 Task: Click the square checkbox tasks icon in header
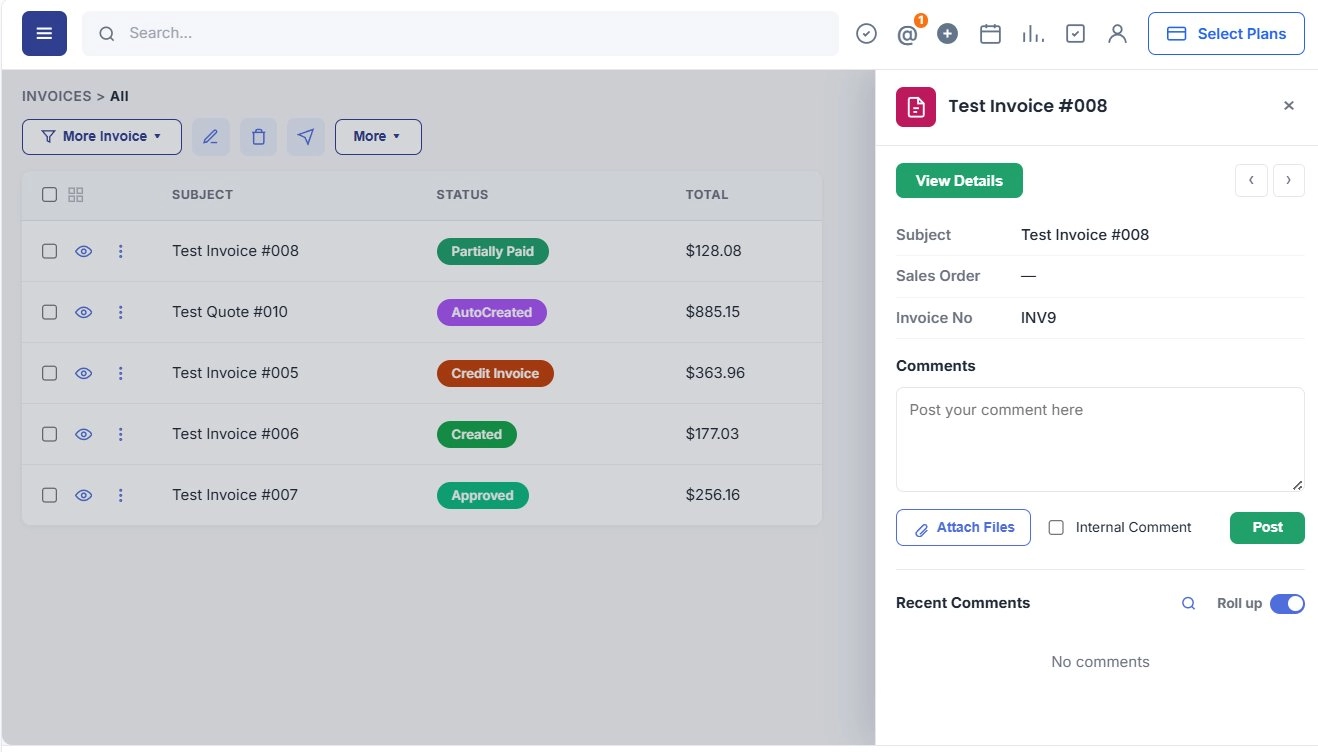[1075, 34]
